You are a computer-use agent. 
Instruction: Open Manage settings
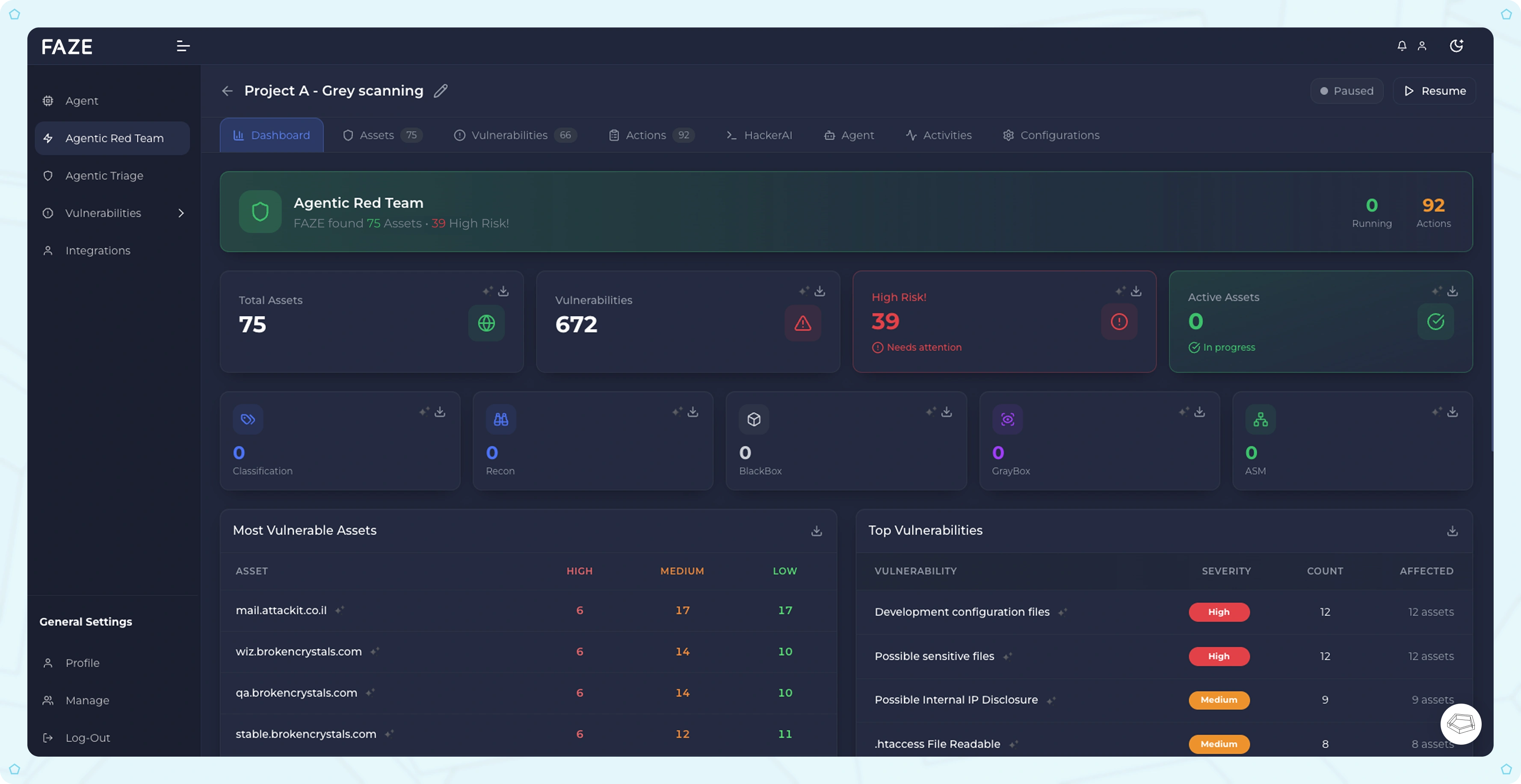pyautogui.click(x=112, y=700)
